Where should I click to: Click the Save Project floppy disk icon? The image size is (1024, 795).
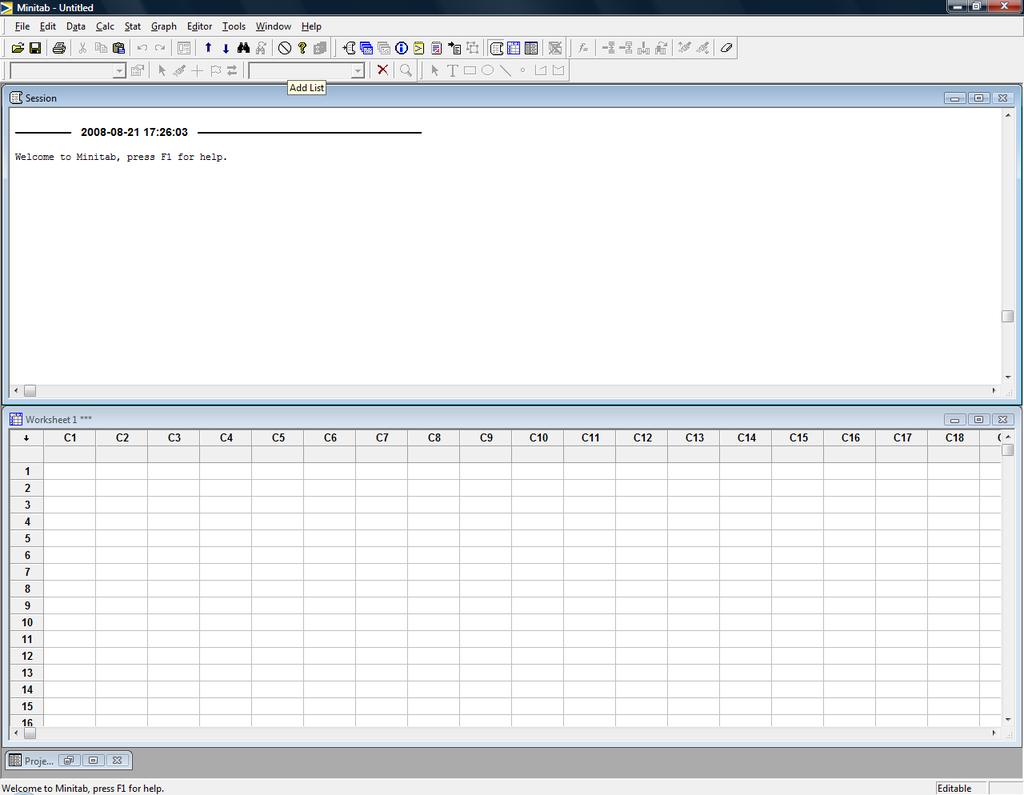[x=35, y=48]
